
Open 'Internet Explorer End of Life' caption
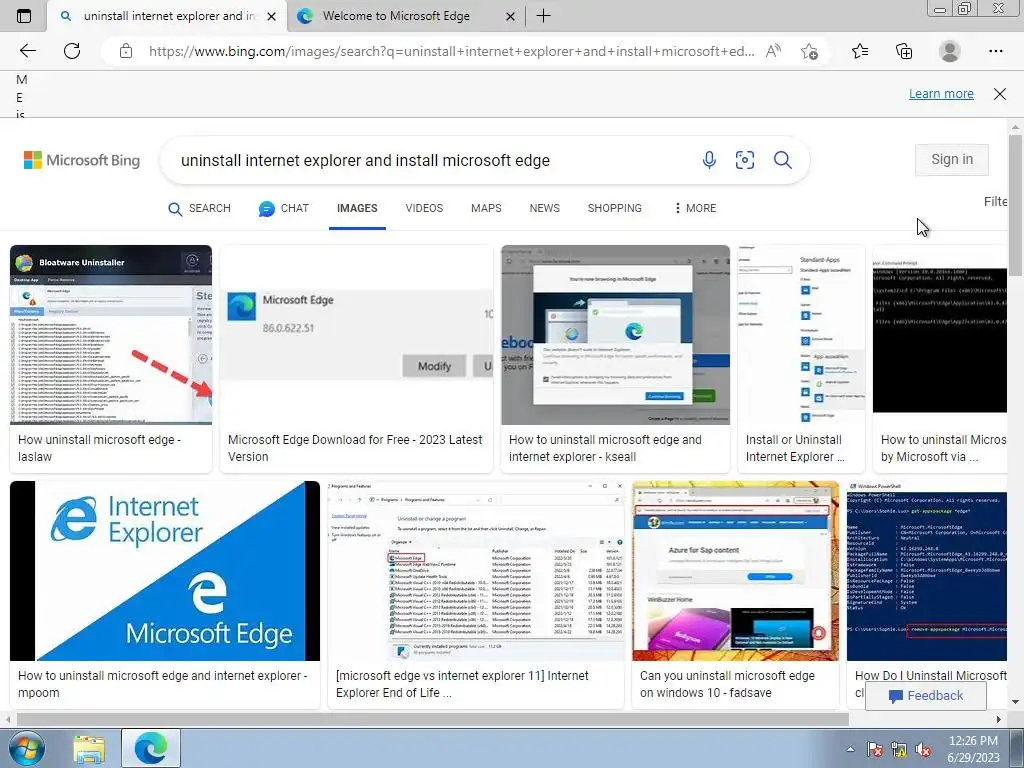[x=462, y=684]
